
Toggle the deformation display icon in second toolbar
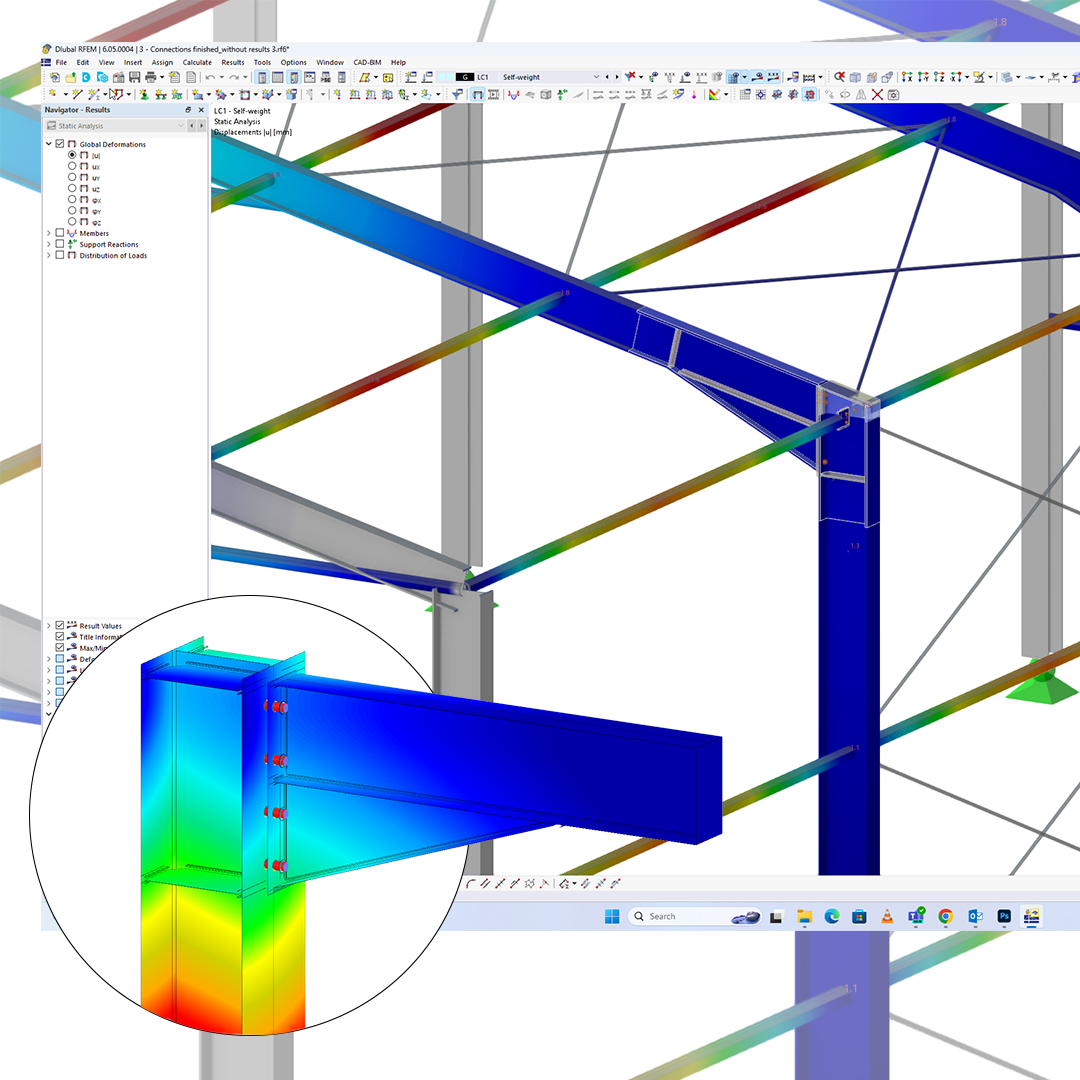(x=477, y=94)
